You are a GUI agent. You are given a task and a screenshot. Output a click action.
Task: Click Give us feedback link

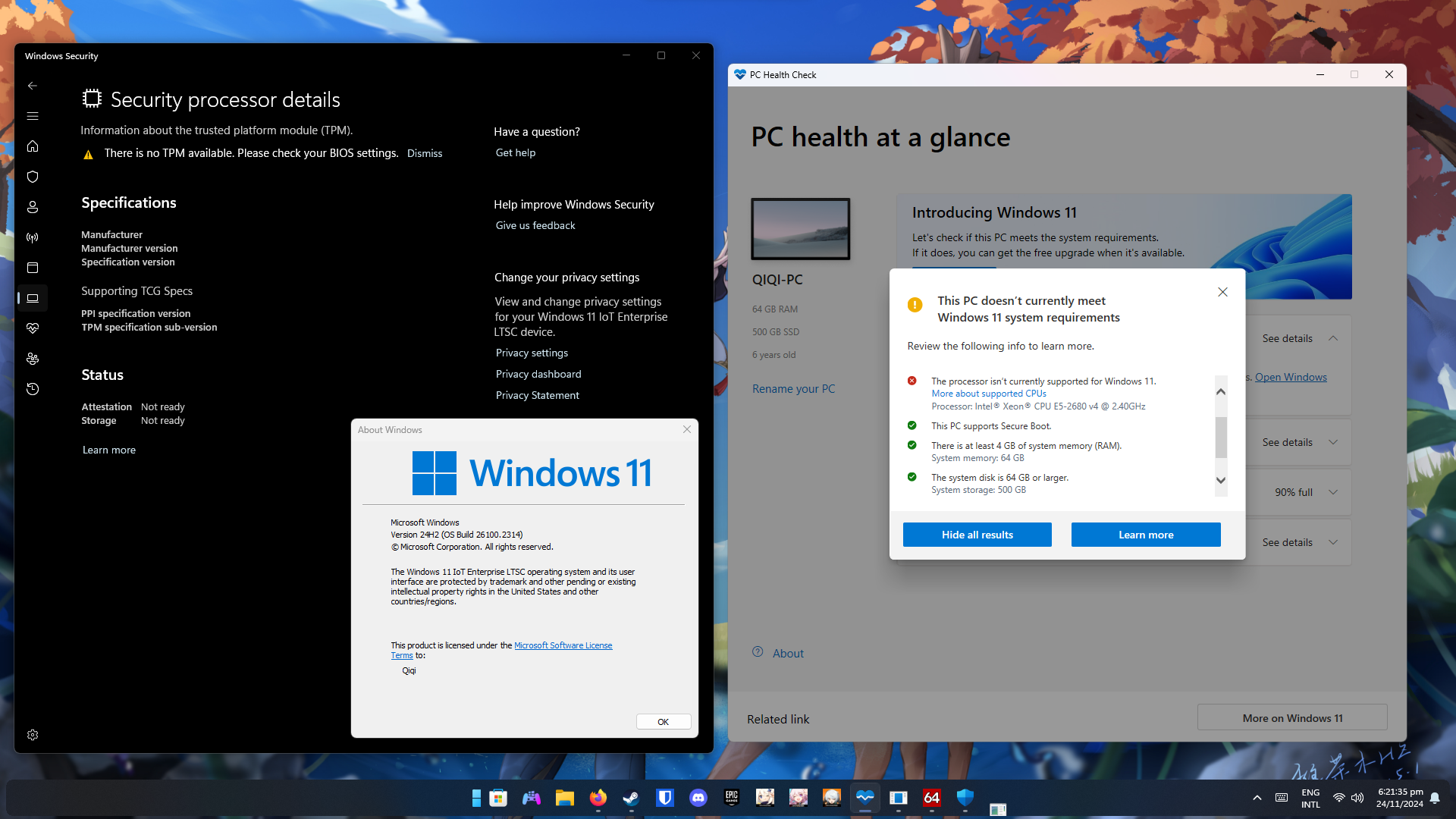coord(535,225)
